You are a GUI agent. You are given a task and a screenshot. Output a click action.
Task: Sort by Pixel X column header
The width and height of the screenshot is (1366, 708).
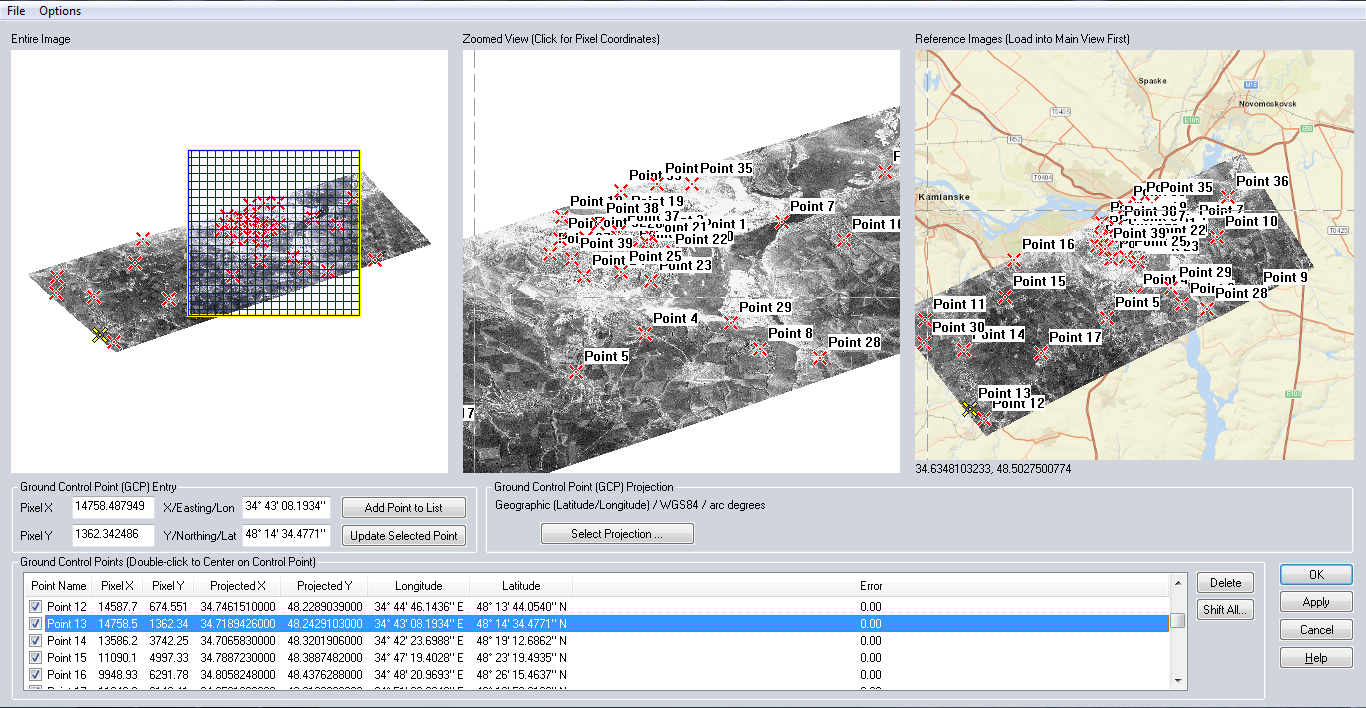pos(118,586)
